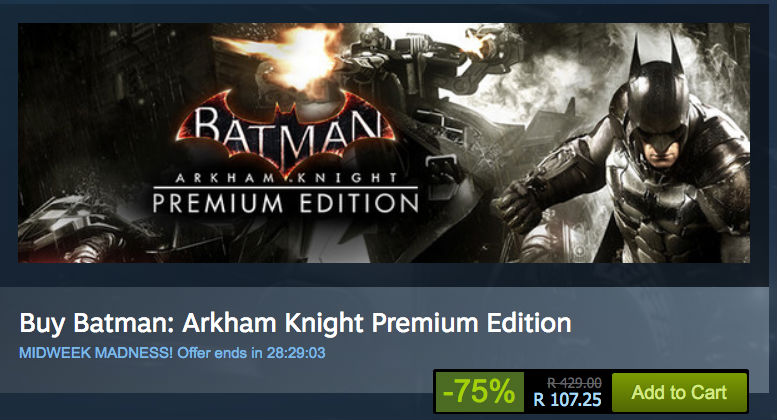Image resolution: width=777 pixels, height=420 pixels.
Task: Open the Batman Arkham Knight banner image
Action: [x=383, y=142]
